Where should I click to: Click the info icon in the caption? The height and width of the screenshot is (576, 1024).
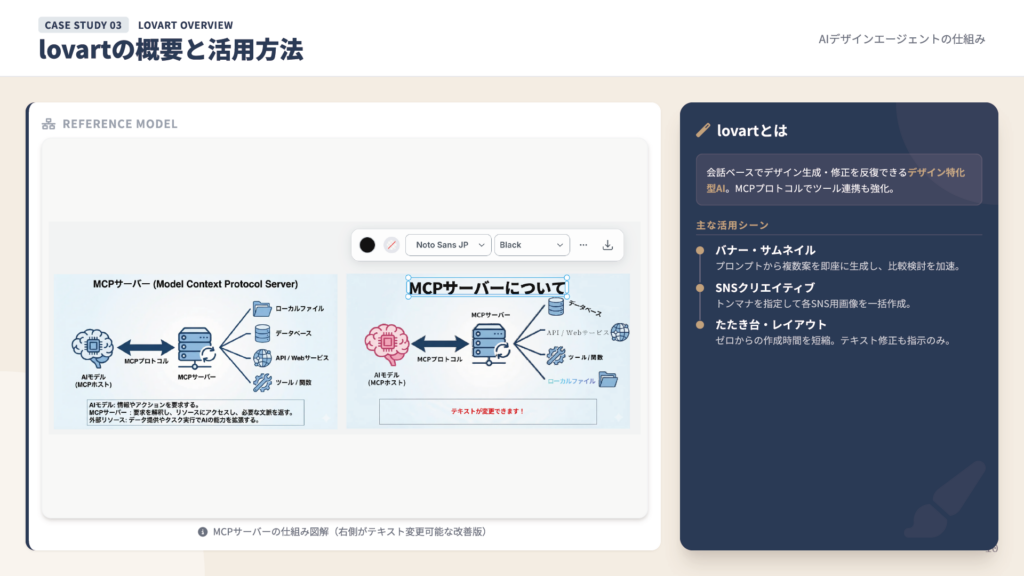click(x=202, y=532)
